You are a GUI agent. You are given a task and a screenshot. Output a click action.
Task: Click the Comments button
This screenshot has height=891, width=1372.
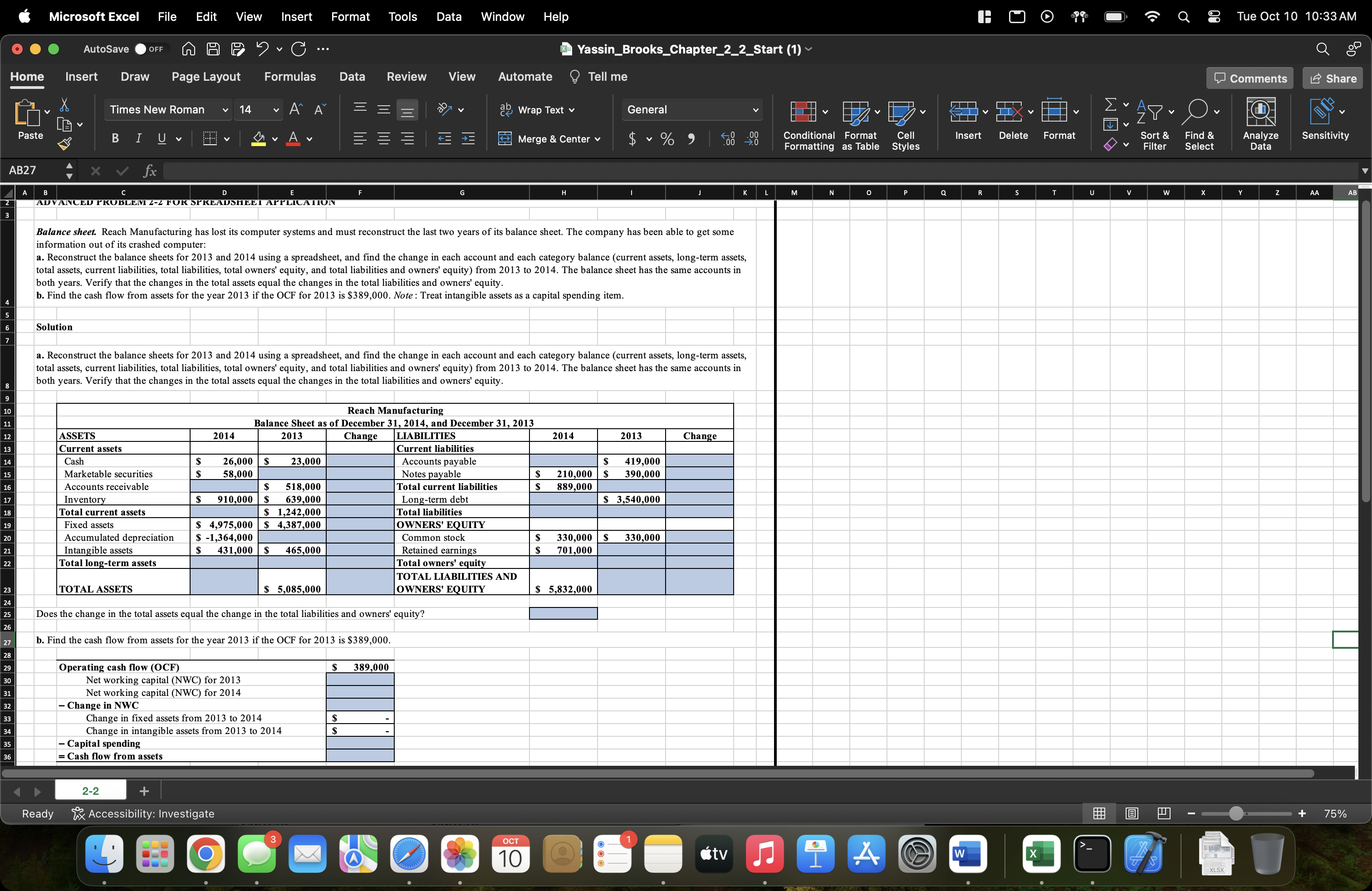[1249, 78]
